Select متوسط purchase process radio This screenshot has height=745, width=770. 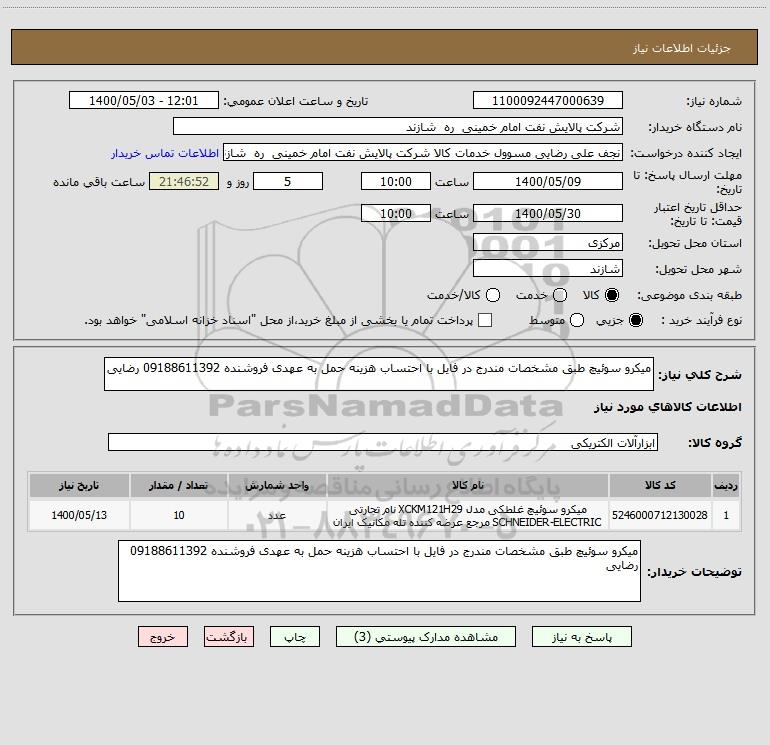(577, 320)
